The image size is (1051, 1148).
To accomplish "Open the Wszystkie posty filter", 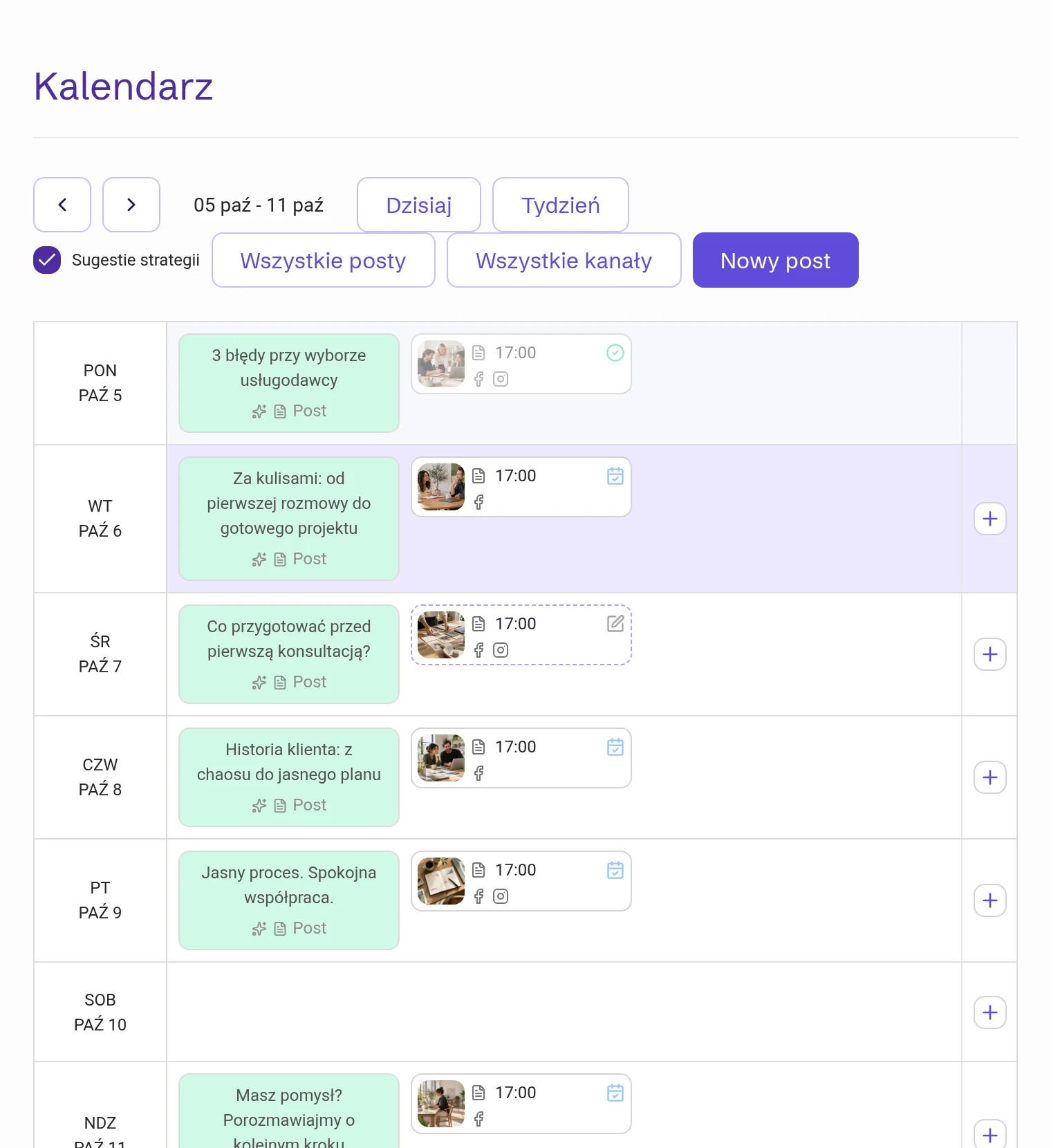I will tap(324, 260).
